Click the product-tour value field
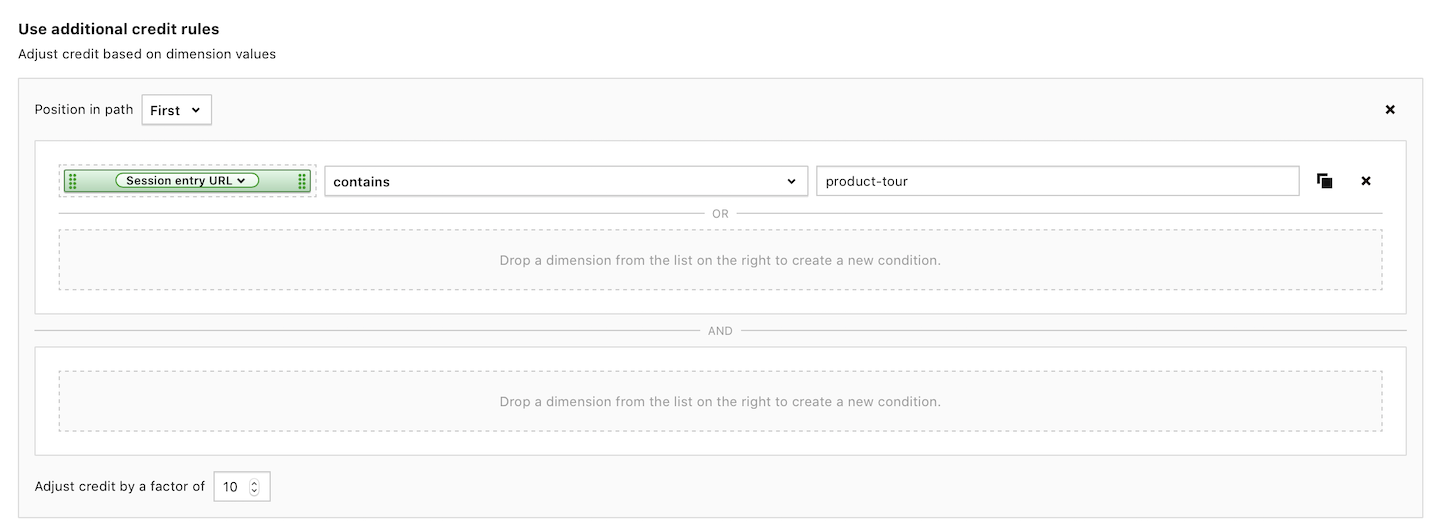 coord(1057,181)
